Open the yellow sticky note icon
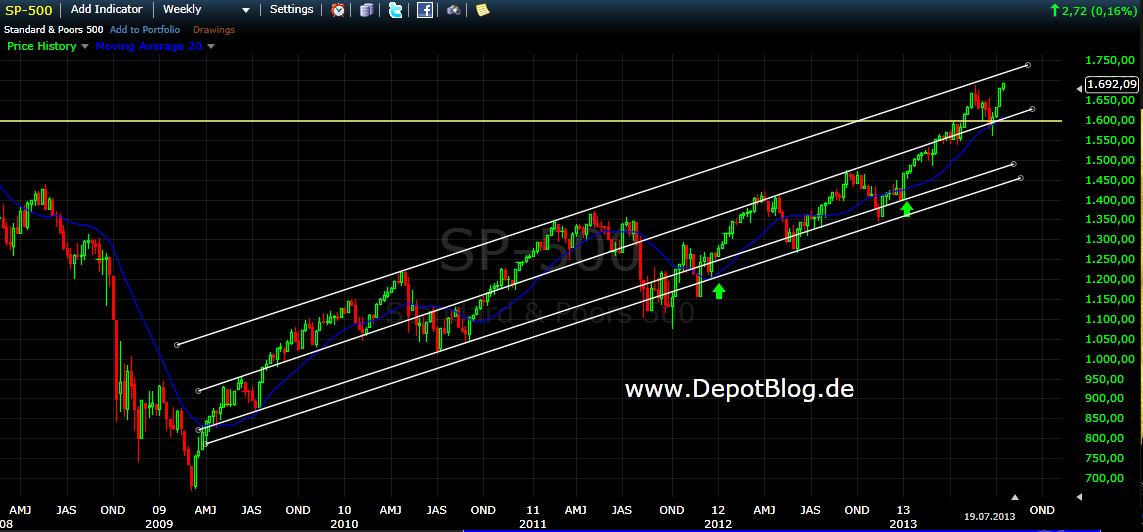The height and width of the screenshot is (532, 1143). tap(482, 10)
